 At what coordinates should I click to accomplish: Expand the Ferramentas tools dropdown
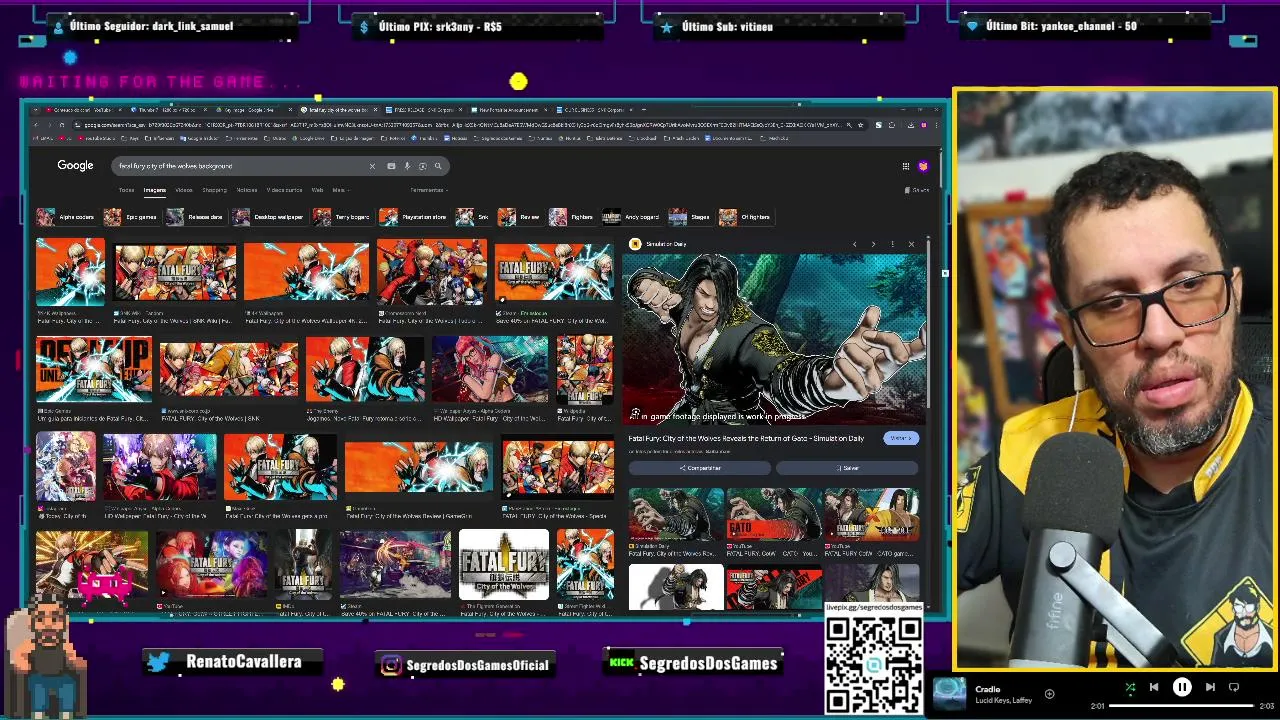(428, 190)
